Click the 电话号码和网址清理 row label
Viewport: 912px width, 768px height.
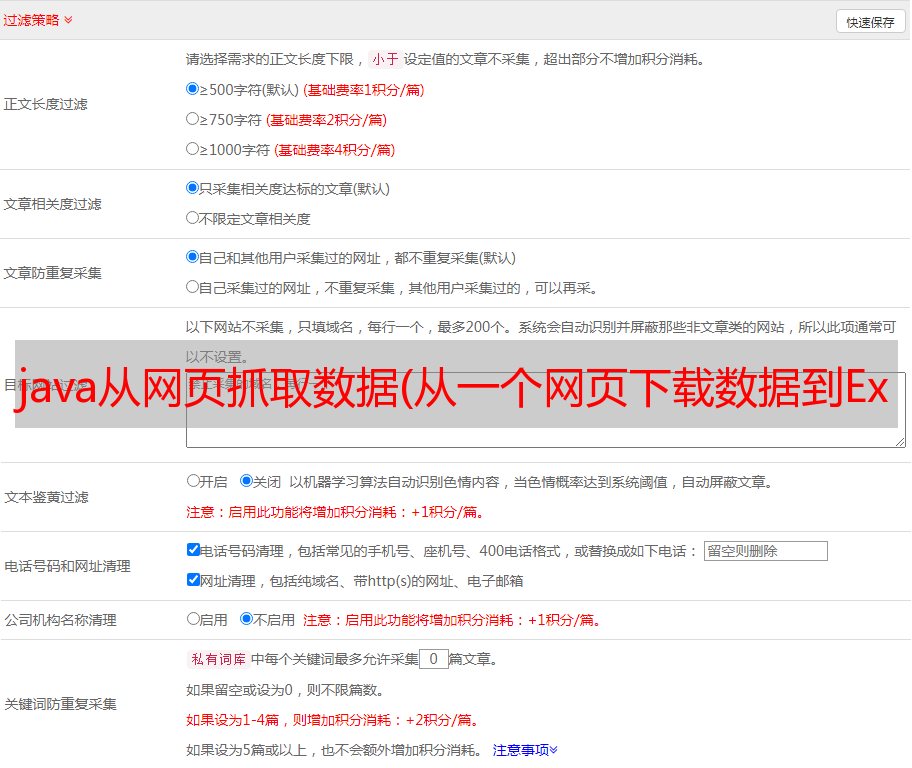[67, 566]
